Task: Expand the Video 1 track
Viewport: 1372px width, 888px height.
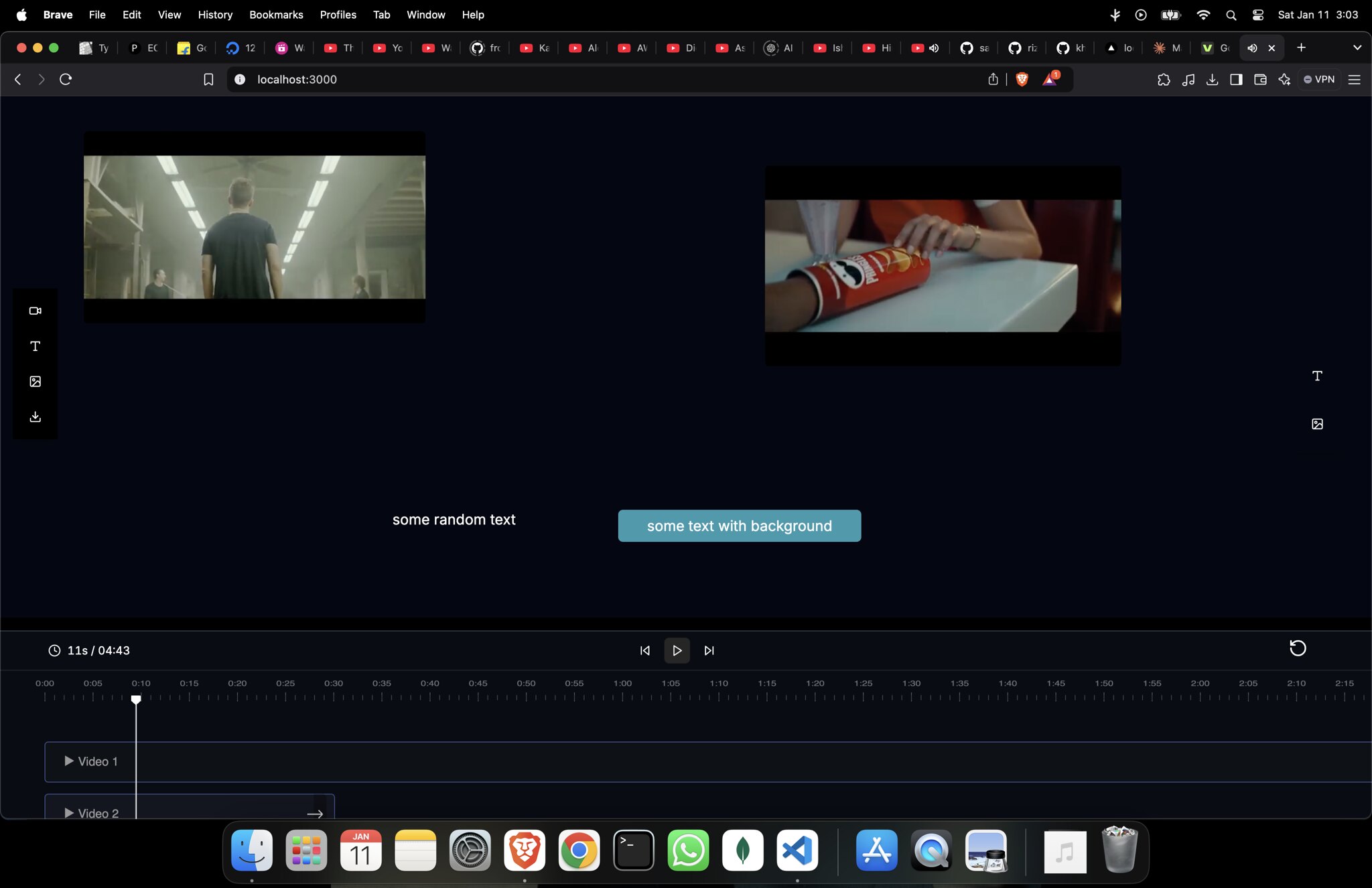Action: [x=69, y=761]
